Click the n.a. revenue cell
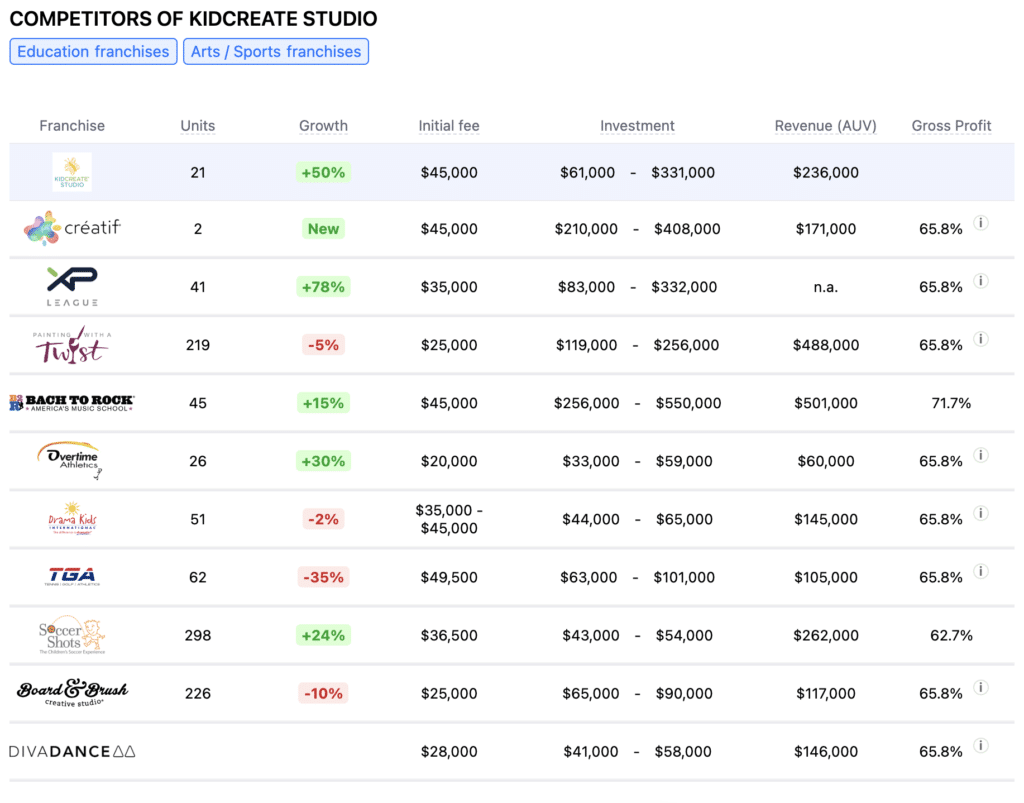Viewport: 1024px width, 803px height. point(825,287)
